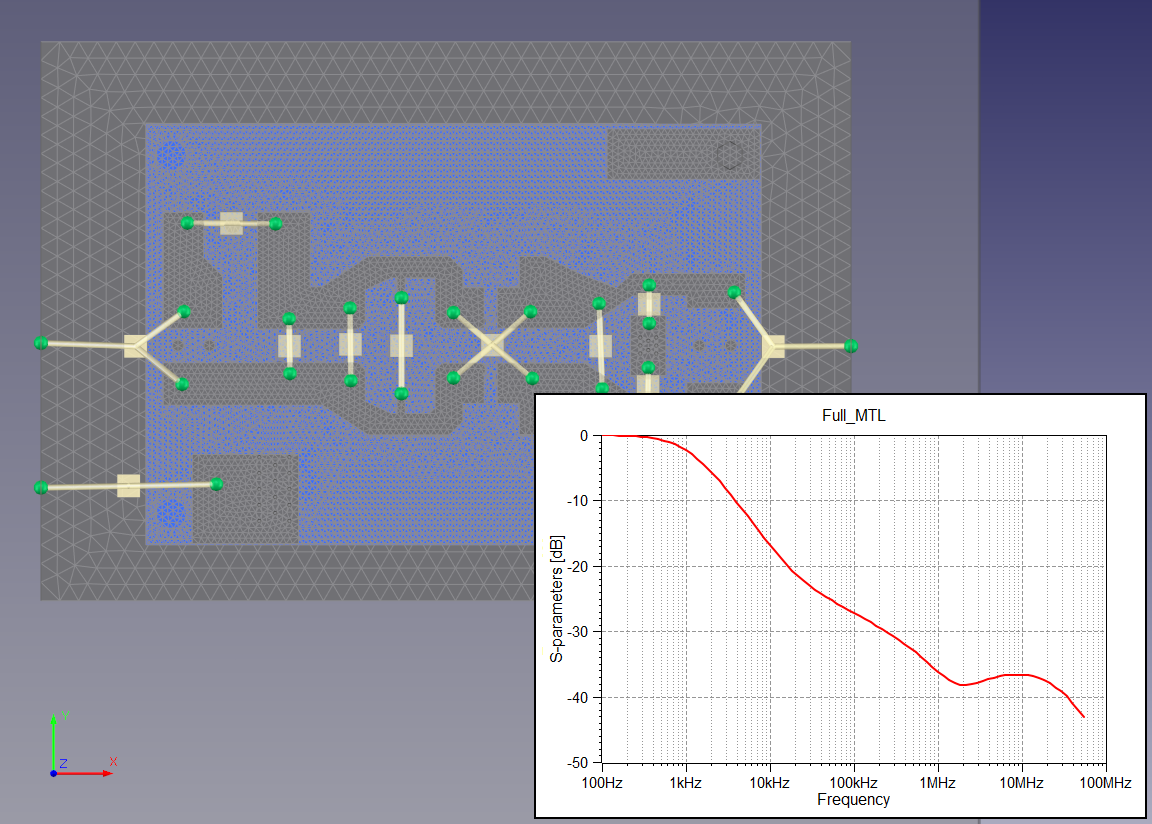The width and height of the screenshot is (1152, 824).
Task: Click the 1kHz tick label
Action: pos(686,782)
